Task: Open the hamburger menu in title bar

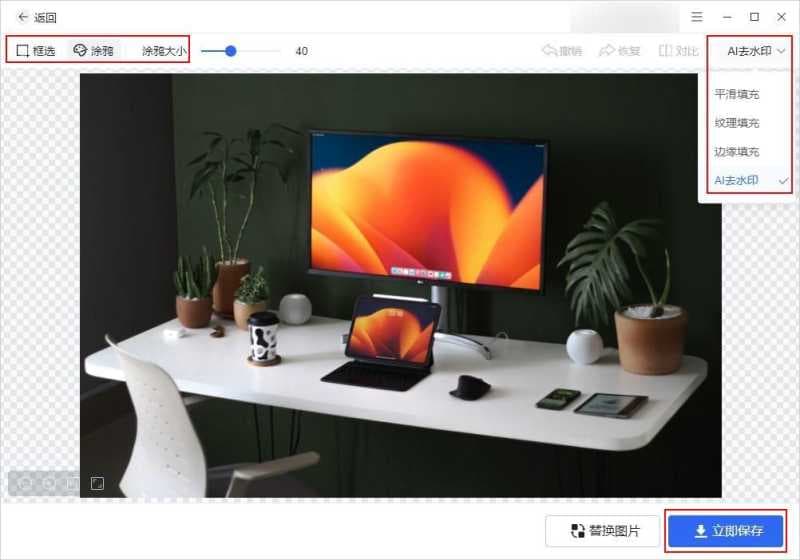Action: coord(697,17)
